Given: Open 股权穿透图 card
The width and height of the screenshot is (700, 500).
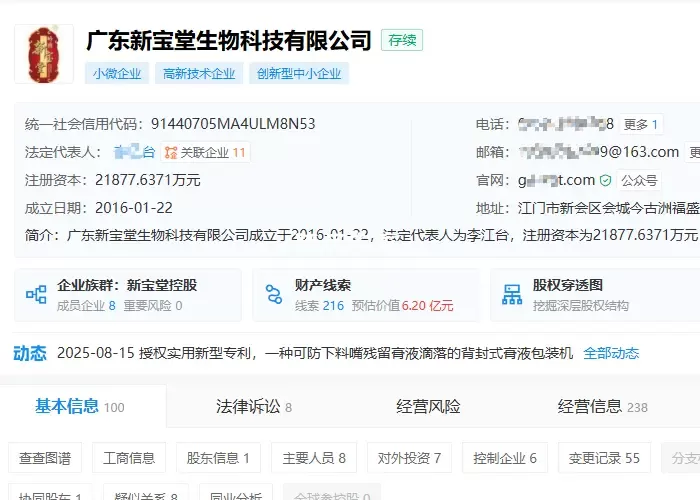Looking at the screenshot, I should [x=595, y=295].
